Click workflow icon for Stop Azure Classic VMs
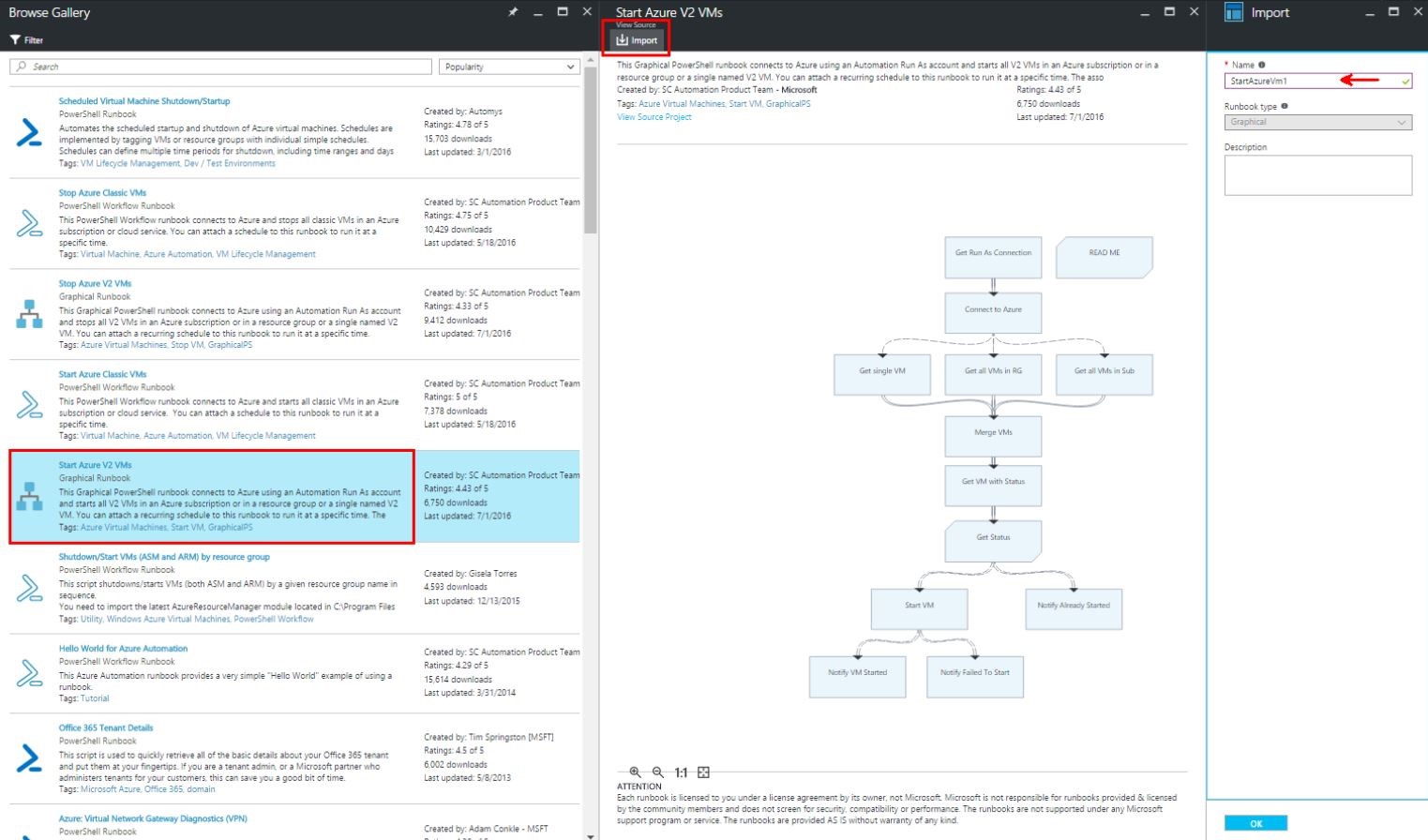This screenshot has height=840, width=1428. [x=29, y=223]
